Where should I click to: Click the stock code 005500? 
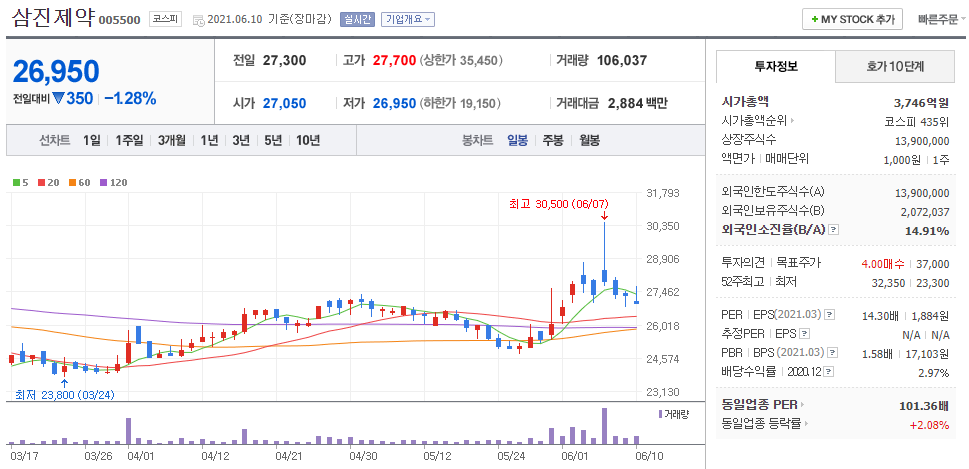pos(120,20)
